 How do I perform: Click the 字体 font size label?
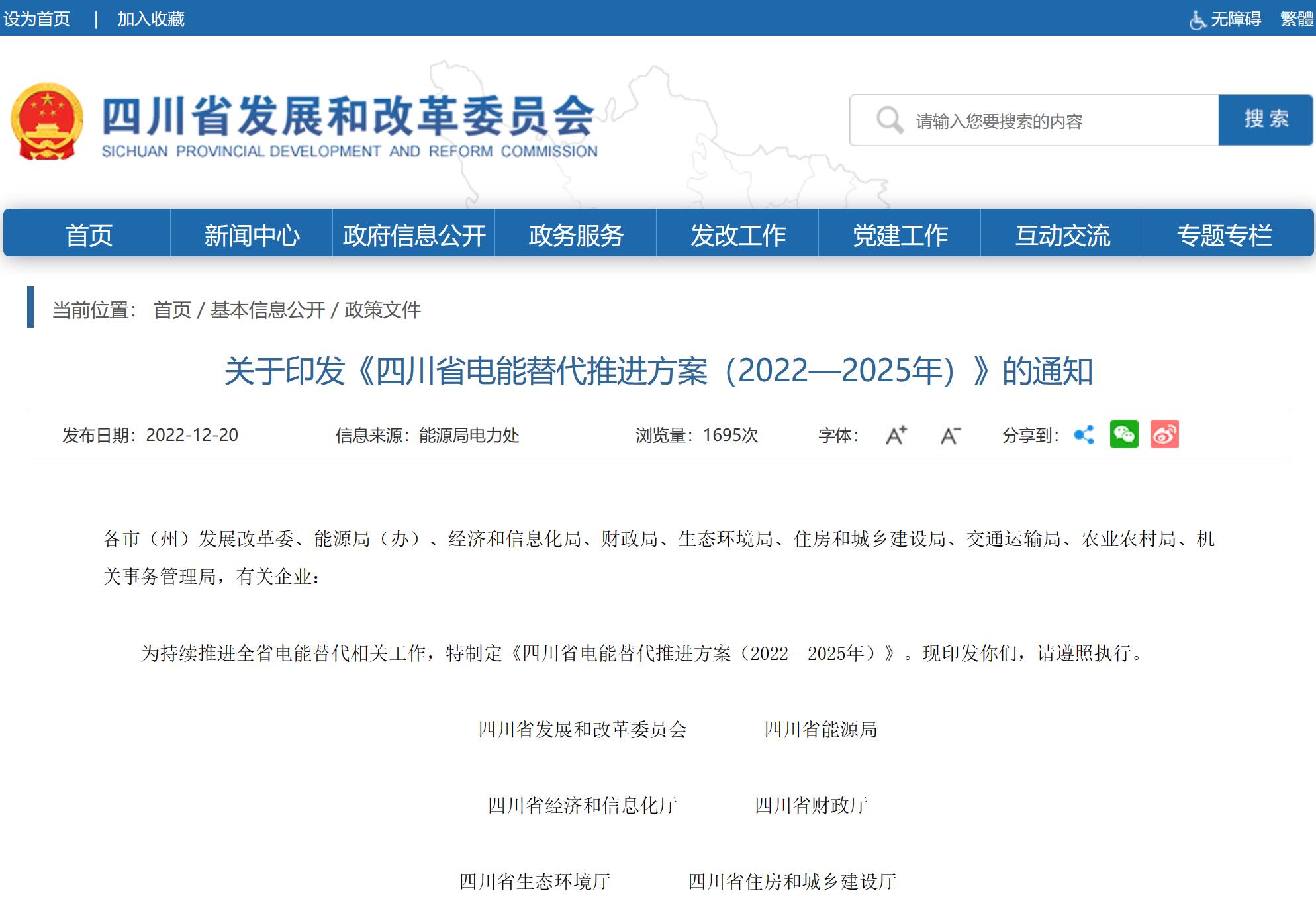tap(838, 435)
